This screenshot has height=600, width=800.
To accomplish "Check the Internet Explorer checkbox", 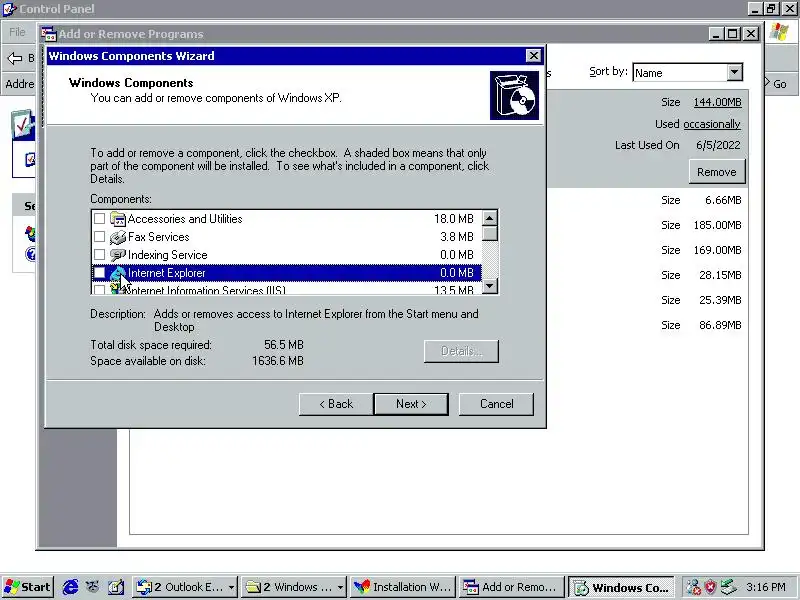I will (99, 273).
